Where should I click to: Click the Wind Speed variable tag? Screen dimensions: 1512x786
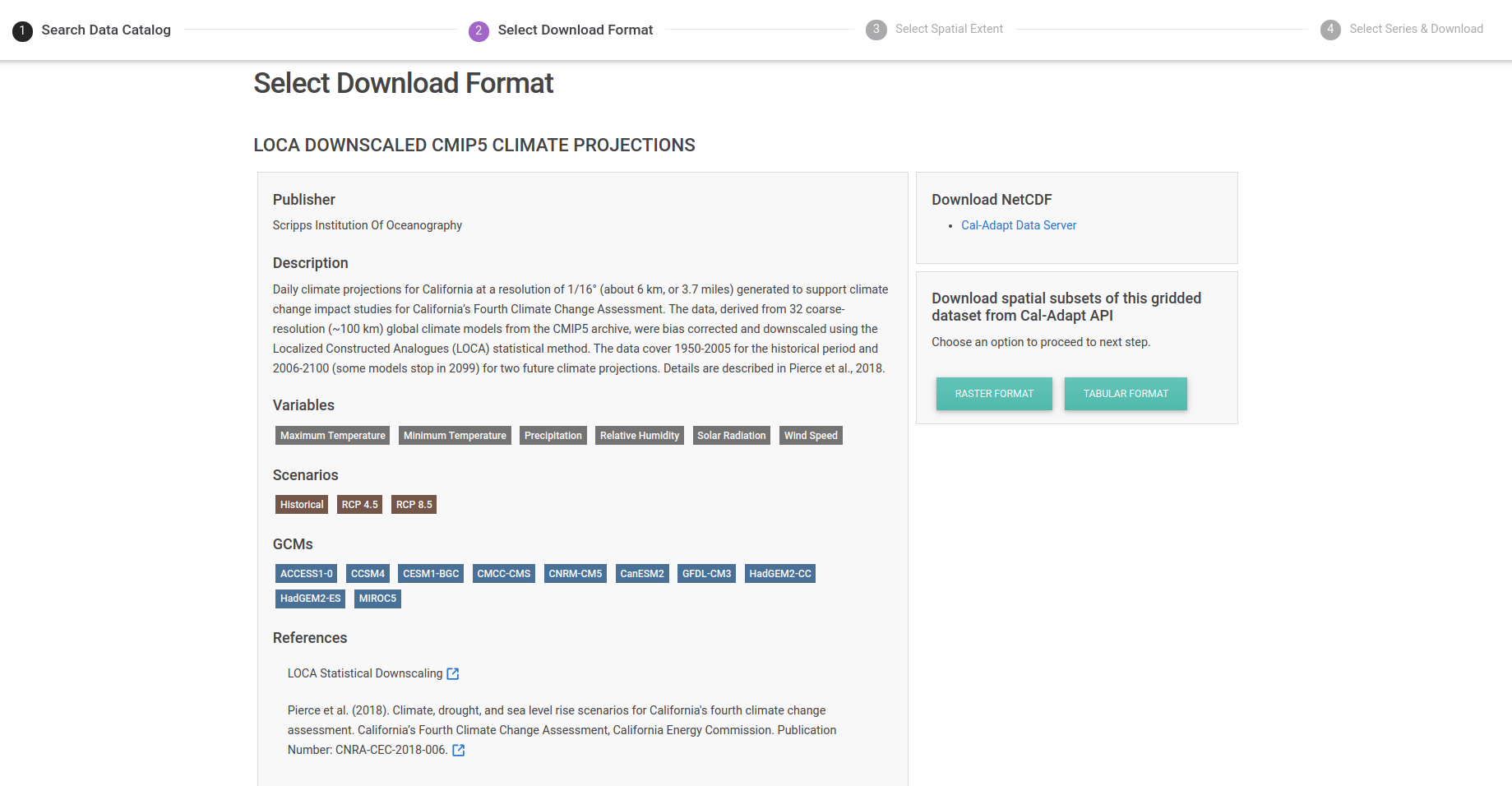point(811,436)
